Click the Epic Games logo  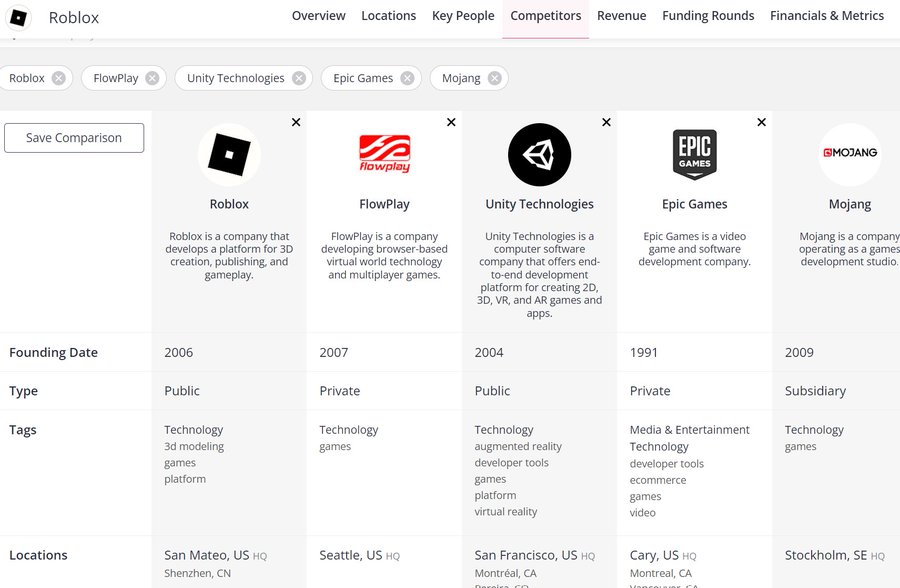pos(695,154)
